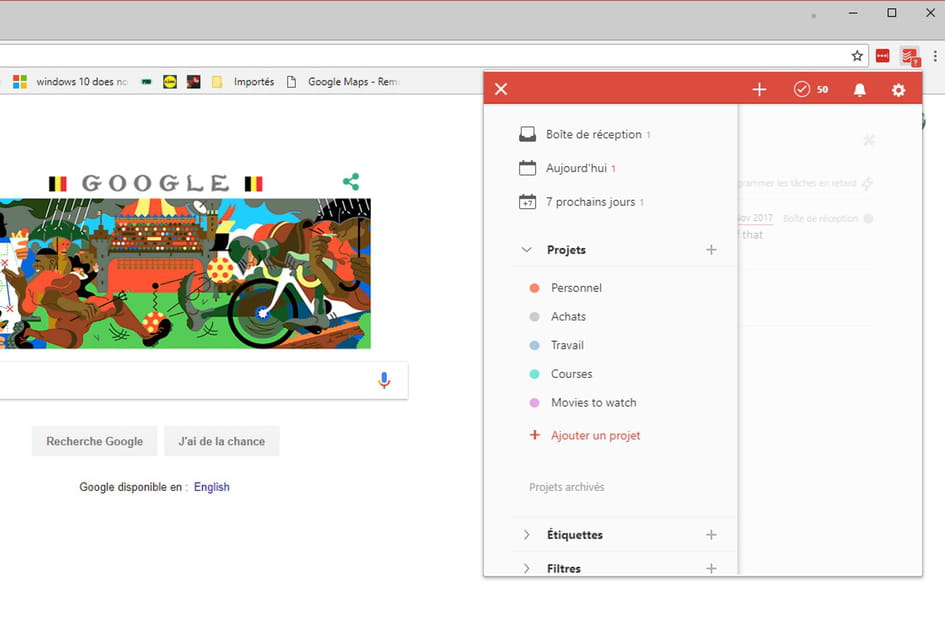Open Projets archivés
945x630 pixels.
(x=567, y=487)
